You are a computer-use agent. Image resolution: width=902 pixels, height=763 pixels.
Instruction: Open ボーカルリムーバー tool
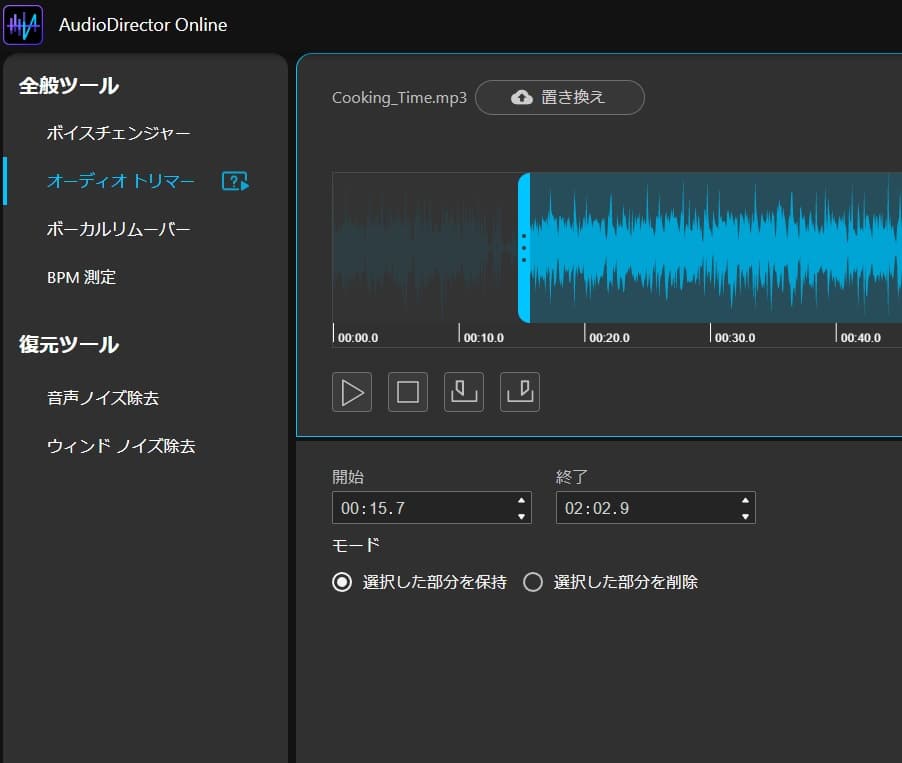tap(118, 229)
